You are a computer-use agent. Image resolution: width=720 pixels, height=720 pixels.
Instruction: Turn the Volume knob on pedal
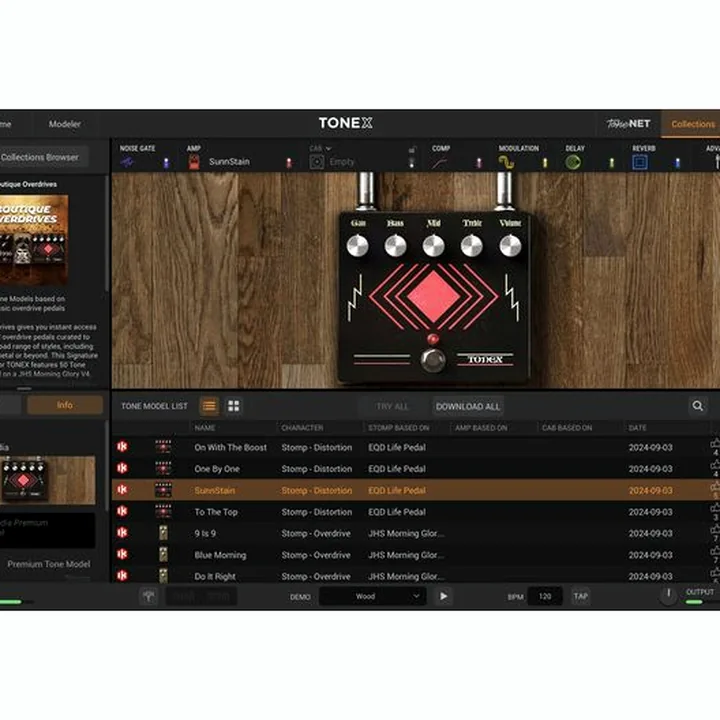[510, 246]
